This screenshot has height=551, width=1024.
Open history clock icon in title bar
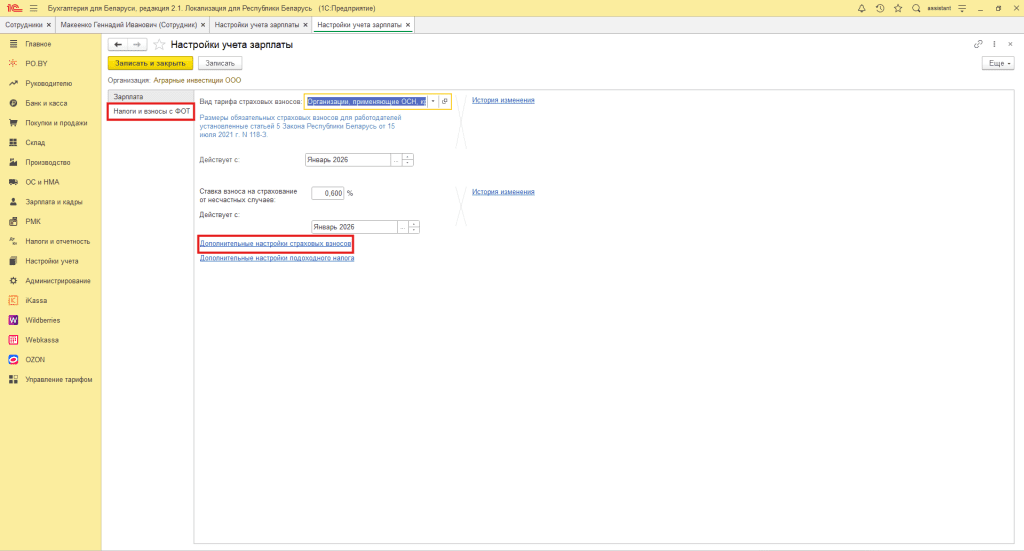[x=880, y=8]
